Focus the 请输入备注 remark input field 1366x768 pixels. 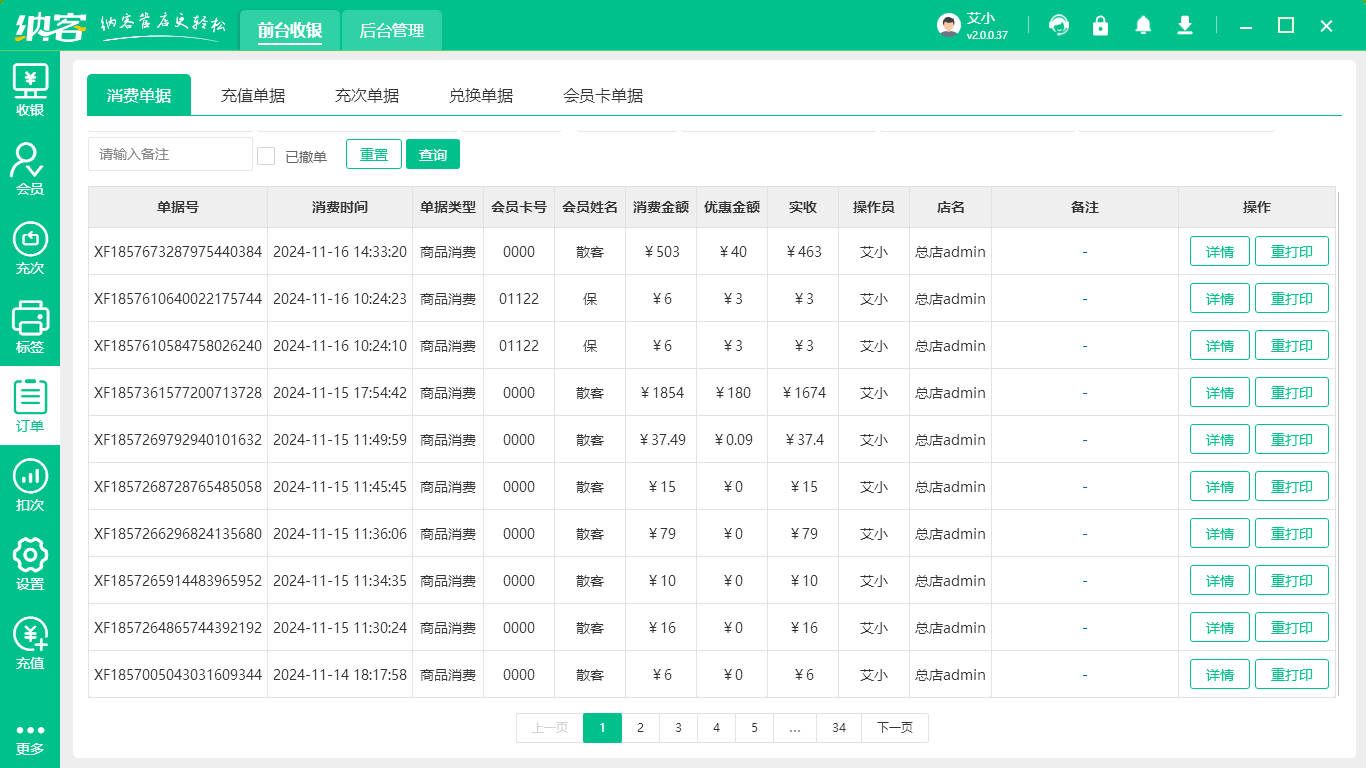(x=170, y=154)
